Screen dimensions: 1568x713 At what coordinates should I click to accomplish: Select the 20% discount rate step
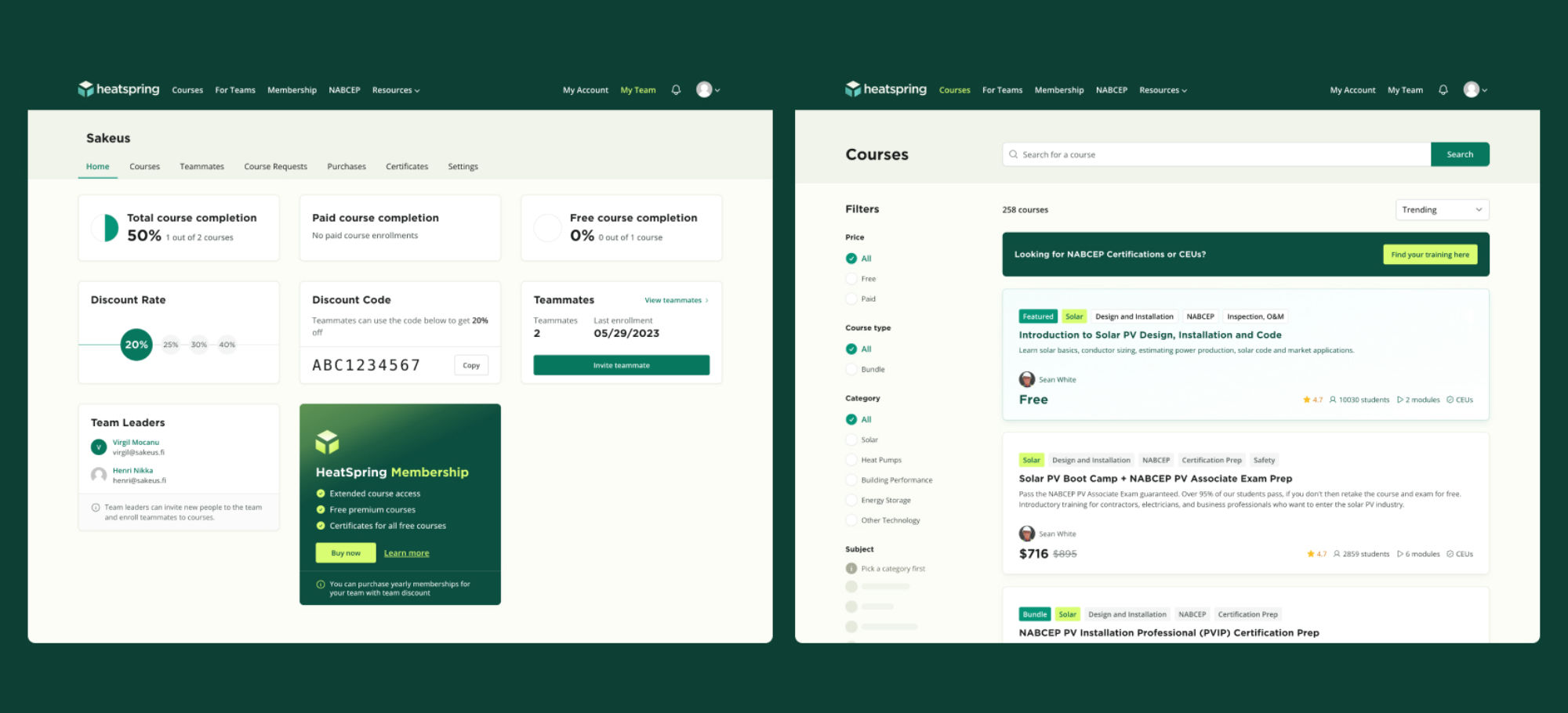(136, 345)
